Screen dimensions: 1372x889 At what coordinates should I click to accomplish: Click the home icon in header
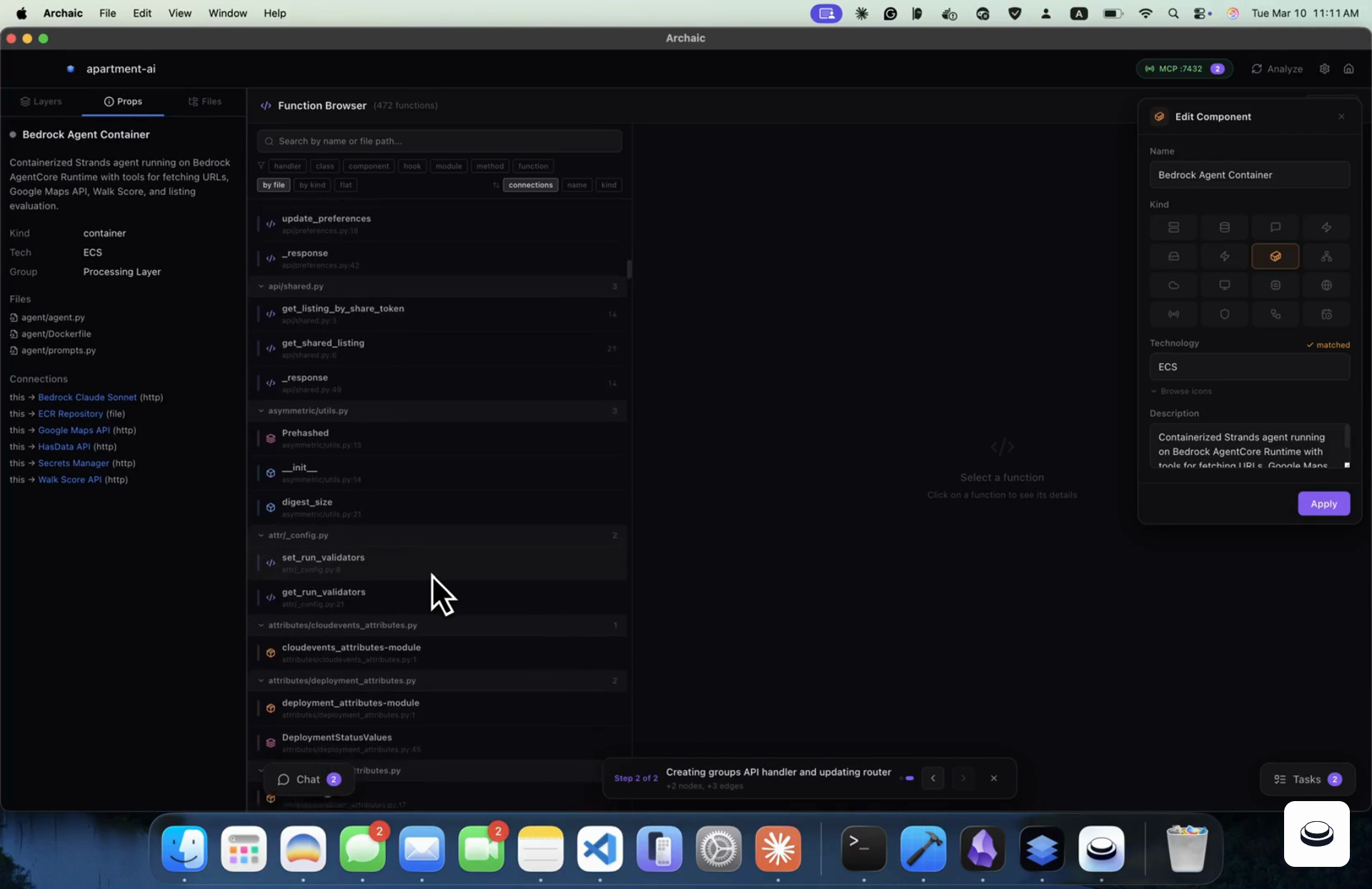tap(1348, 69)
